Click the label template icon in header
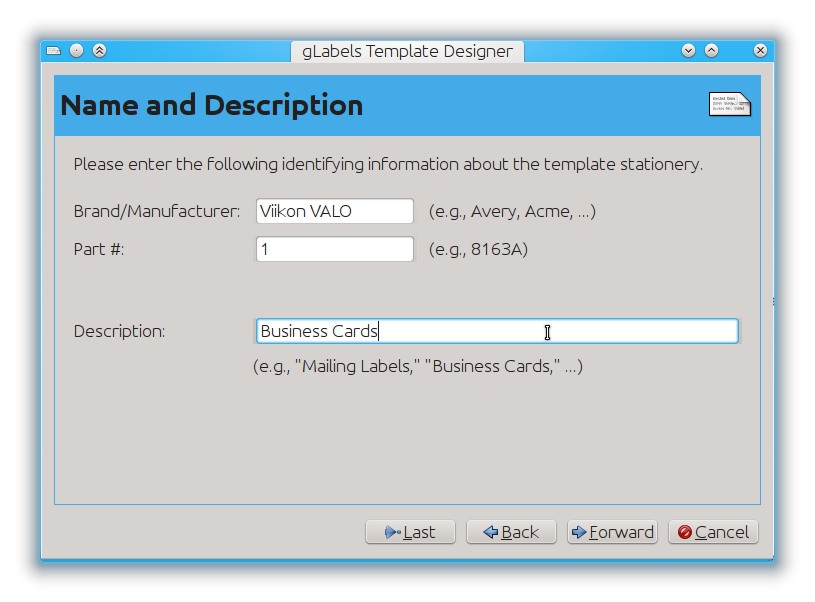Image resolution: width=815 pixels, height=602 pixels. click(x=730, y=104)
